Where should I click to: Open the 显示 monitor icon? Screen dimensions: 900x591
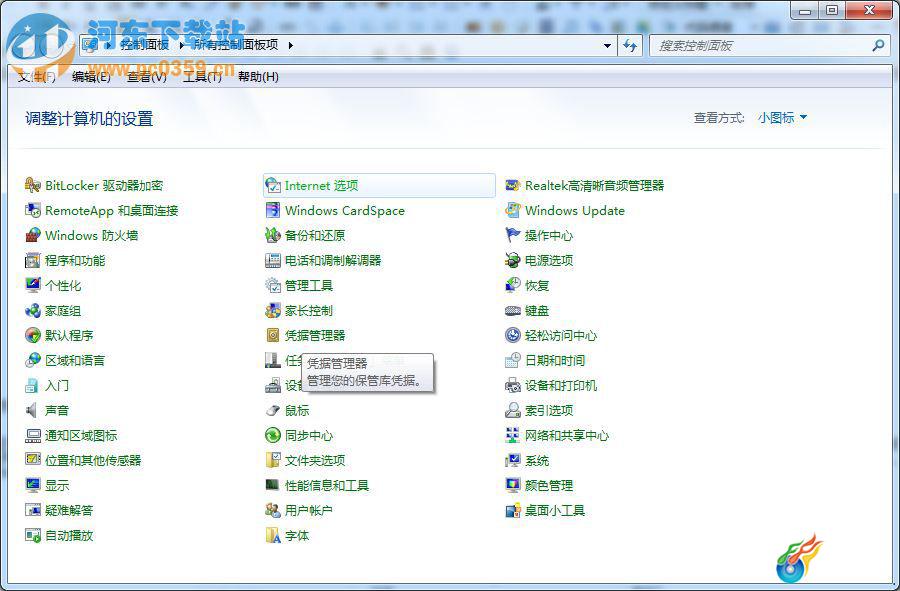click(33, 485)
